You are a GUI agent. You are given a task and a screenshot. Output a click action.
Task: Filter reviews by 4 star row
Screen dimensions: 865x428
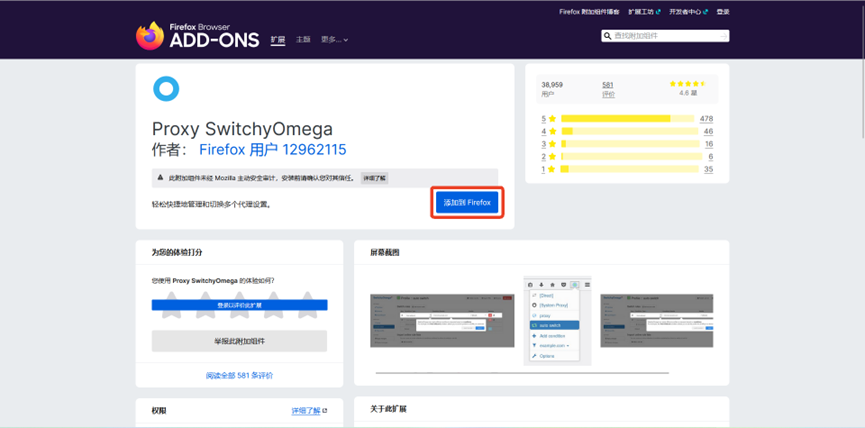click(x=627, y=131)
